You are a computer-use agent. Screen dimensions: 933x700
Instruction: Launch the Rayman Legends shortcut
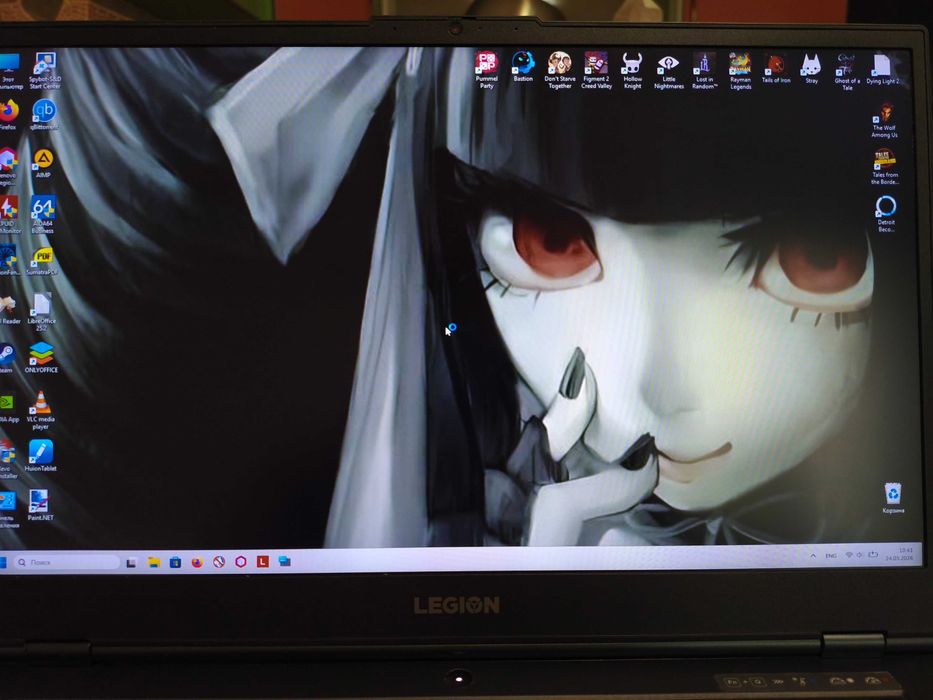[x=740, y=71]
